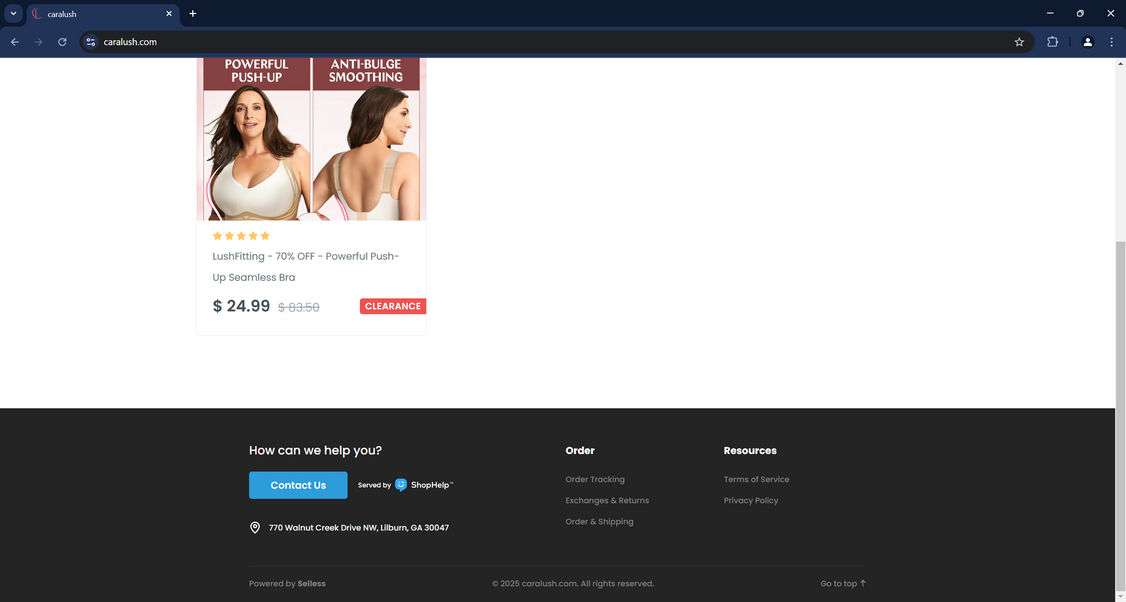Click the scrollbar up arrow
The width and height of the screenshot is (1126, 602).
click(1119, 64)
